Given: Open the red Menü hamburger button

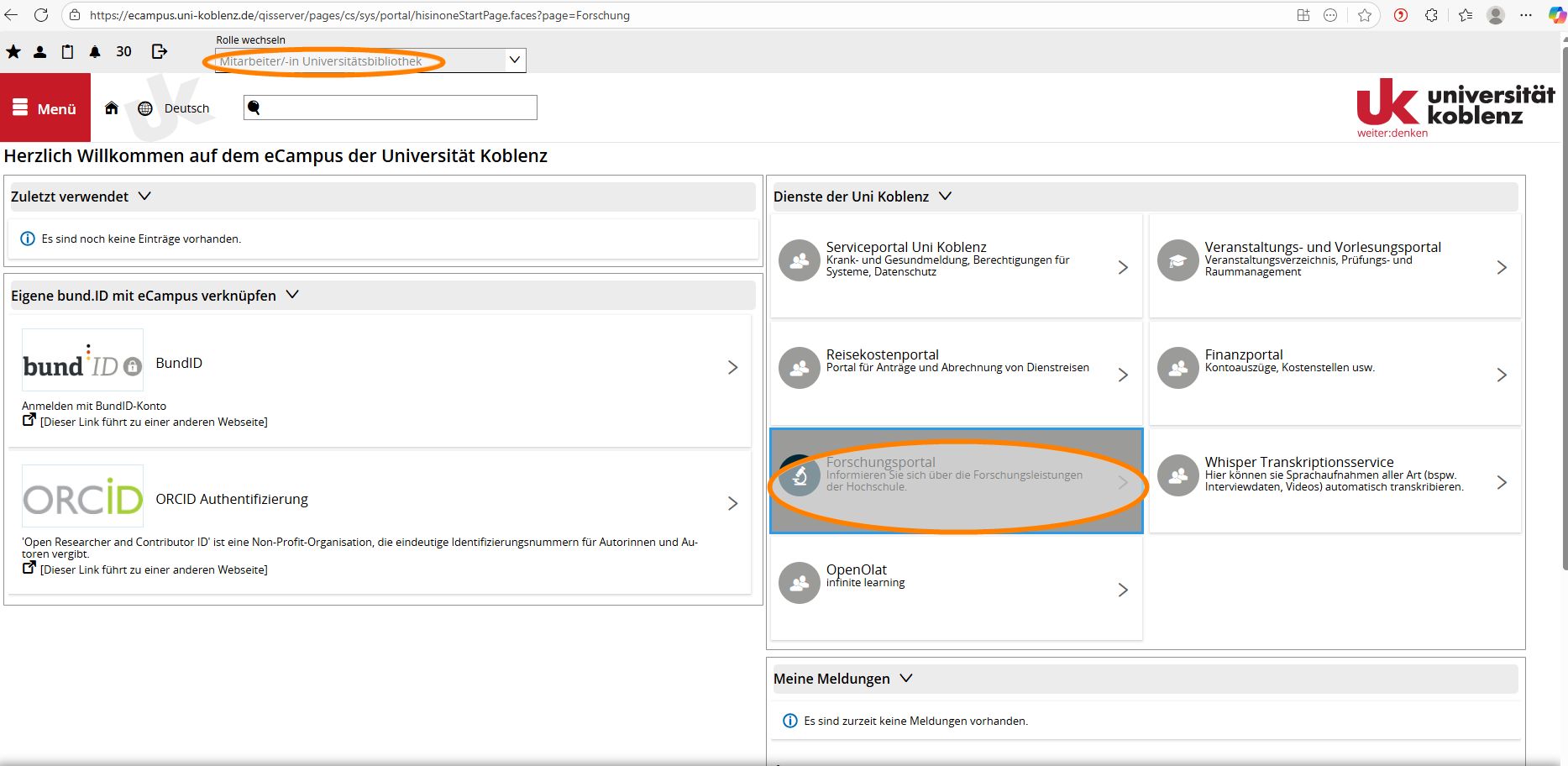Looking at the screenshot, I should (x=45, y=108).
